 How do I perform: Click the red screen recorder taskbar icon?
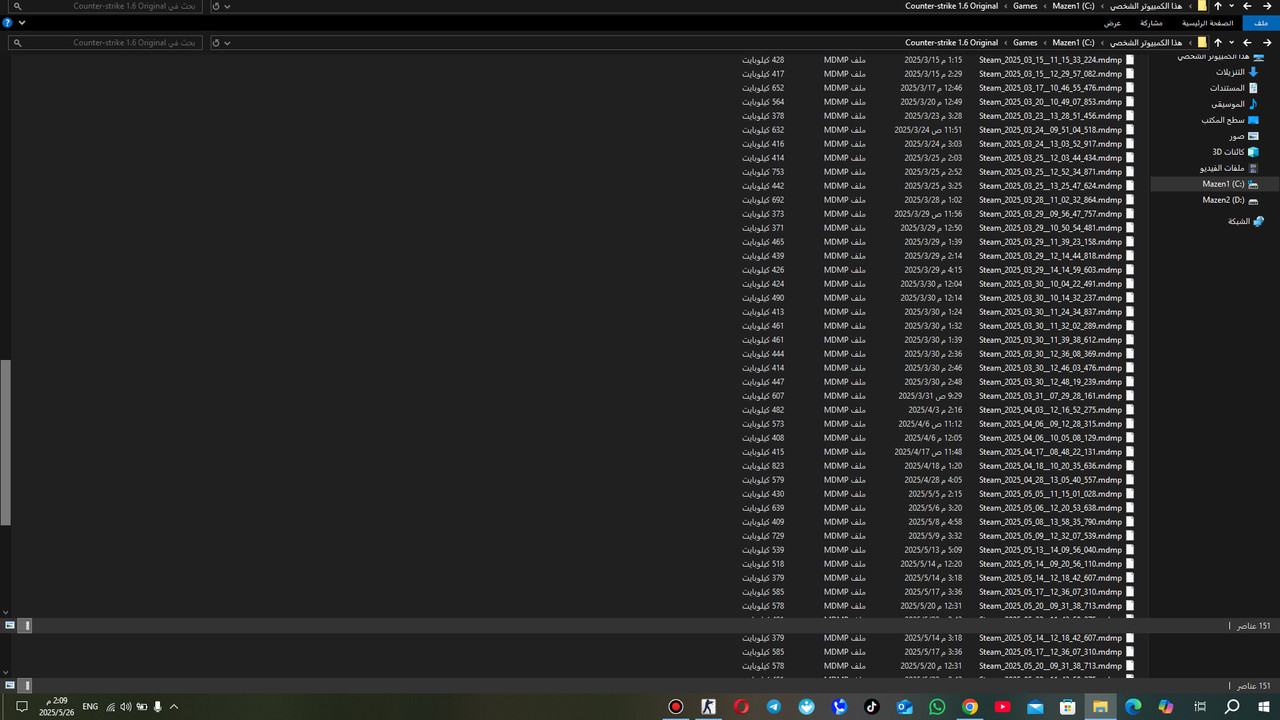click(676, 706)
